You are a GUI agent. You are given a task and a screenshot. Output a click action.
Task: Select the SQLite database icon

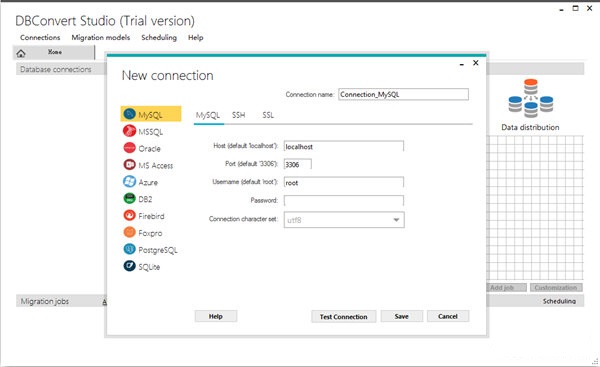[129, 266]
